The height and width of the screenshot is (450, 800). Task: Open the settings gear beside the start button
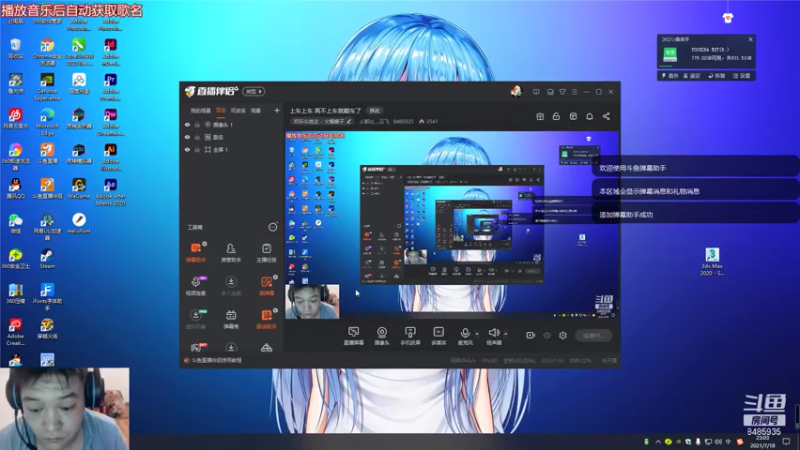(563, 335)
